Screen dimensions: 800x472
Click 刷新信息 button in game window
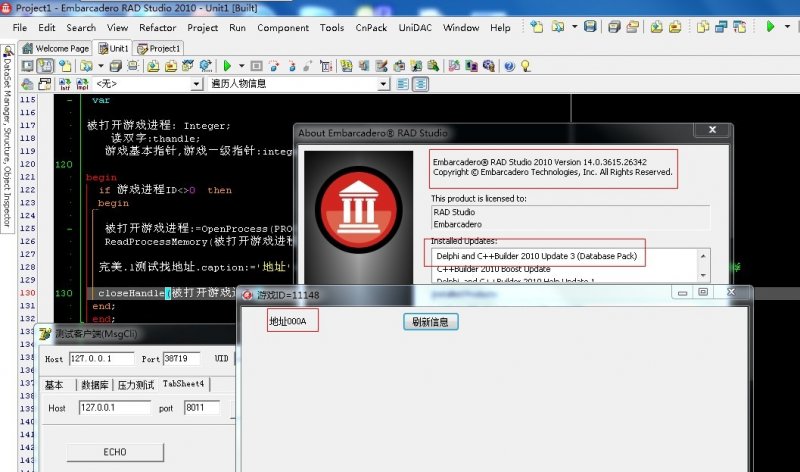[431, 322]
